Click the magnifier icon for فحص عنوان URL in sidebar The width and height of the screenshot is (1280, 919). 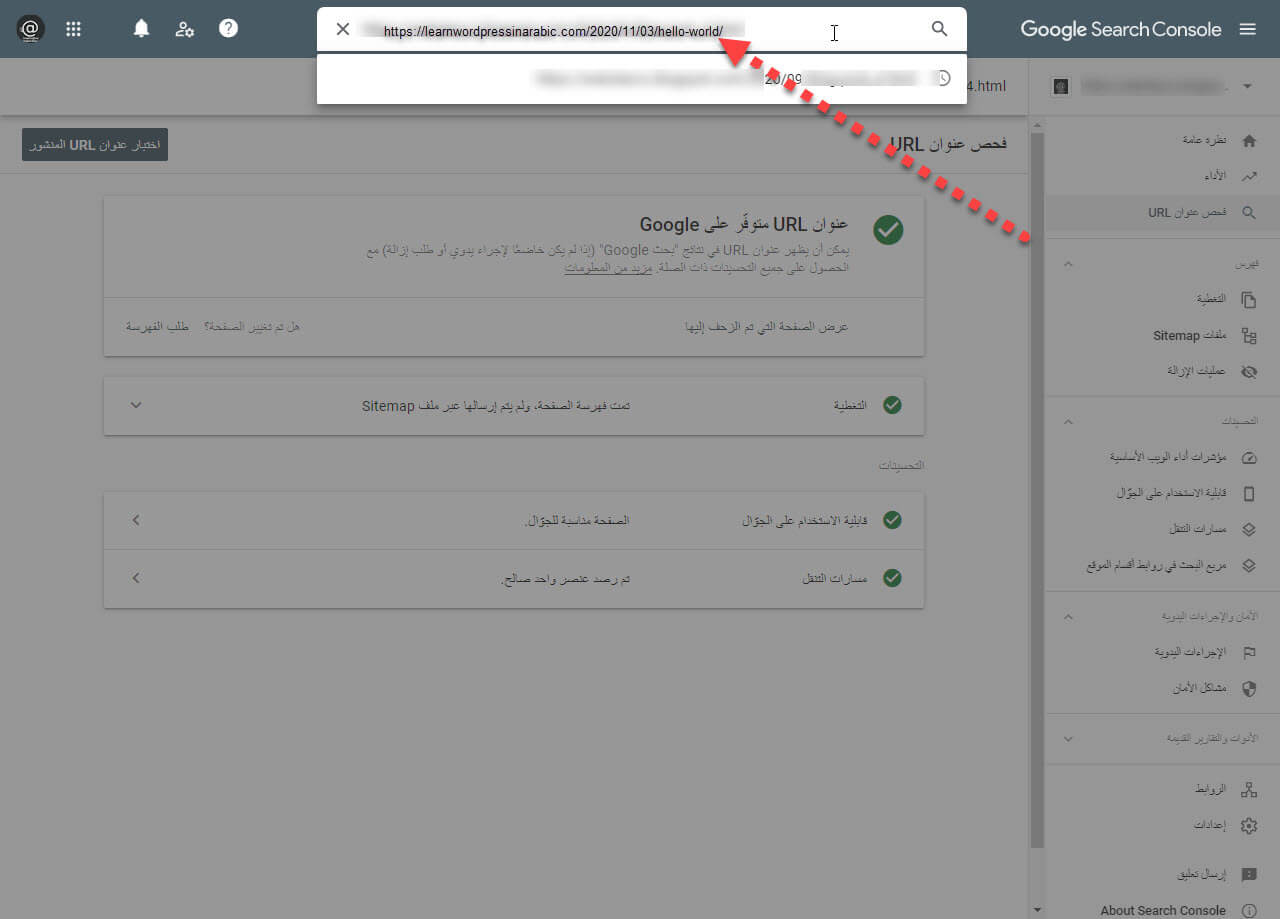tap(1249, 213)
